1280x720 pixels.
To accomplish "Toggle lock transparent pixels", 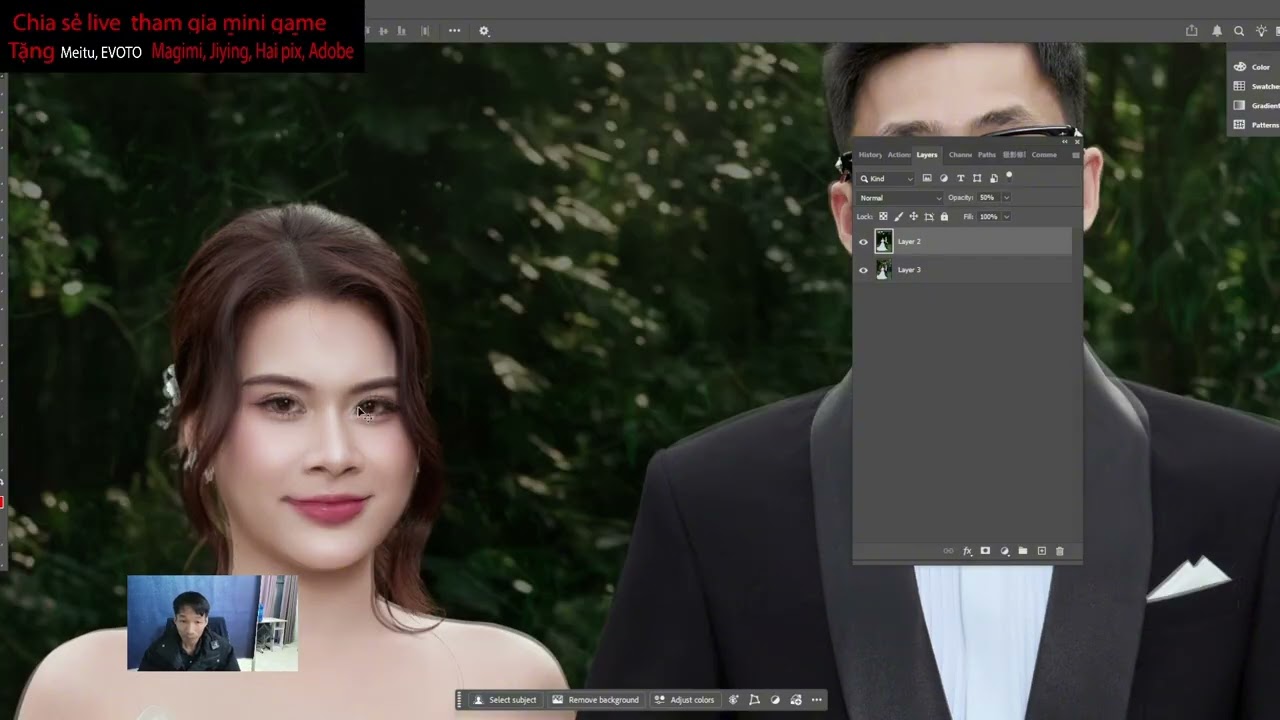I will click(883, 216).
